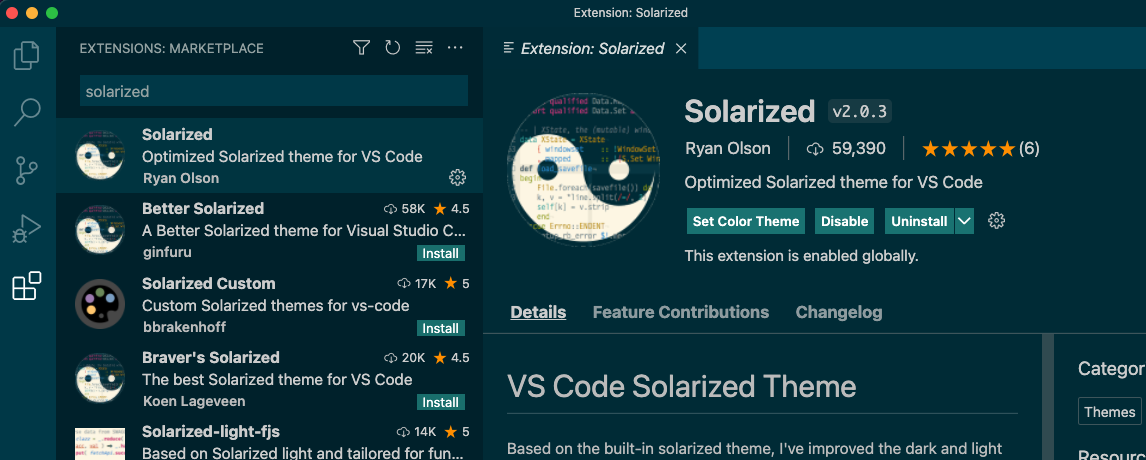Open the Run and Debug view
1146x460 pixels.
[26, 228]
